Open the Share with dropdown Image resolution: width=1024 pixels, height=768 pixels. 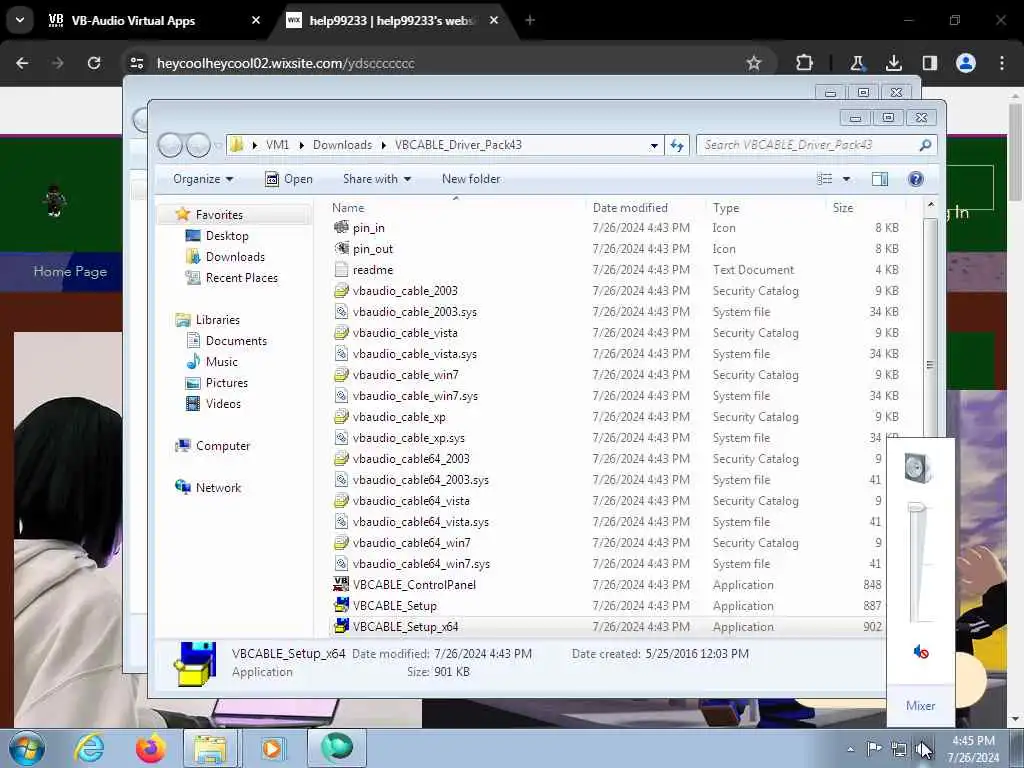click(x=377, y=179)
